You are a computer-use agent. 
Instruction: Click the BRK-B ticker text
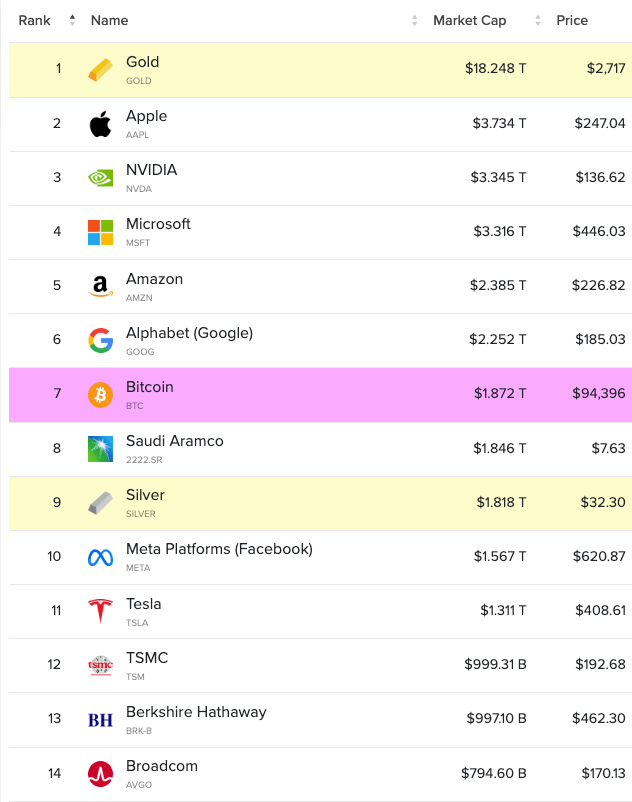[x=139, y=731]
